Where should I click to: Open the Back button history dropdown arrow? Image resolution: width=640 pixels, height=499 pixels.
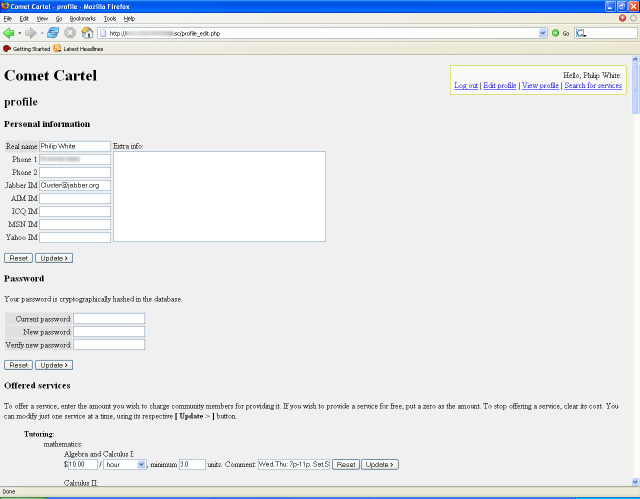pos(19,33)
